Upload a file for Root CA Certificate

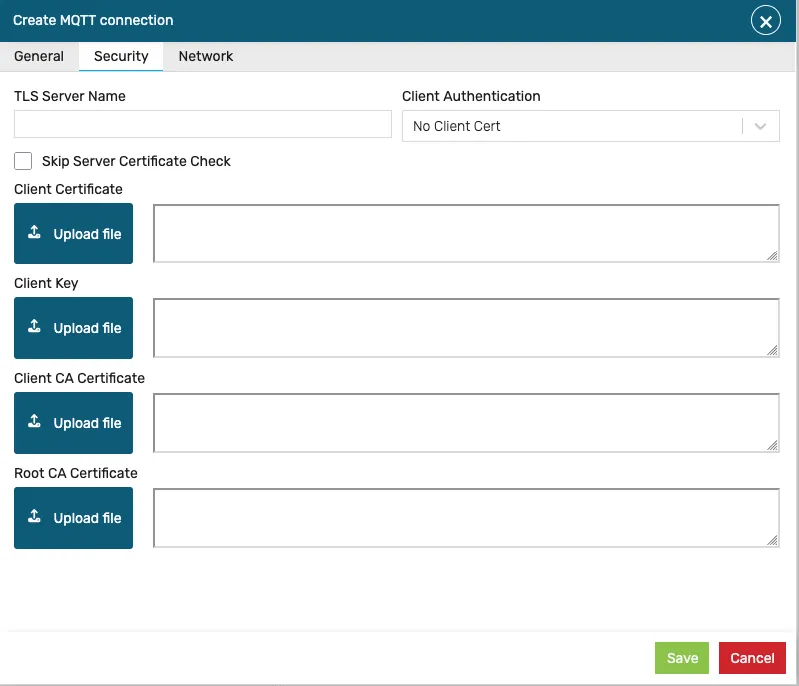[73, 518]
